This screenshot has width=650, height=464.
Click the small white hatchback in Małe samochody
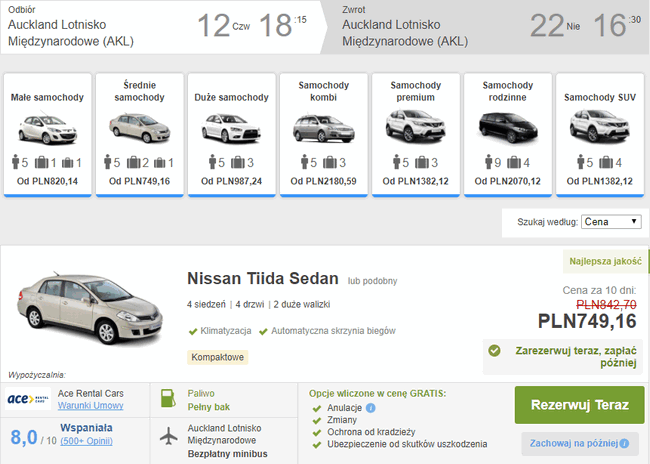pos(48,129)
